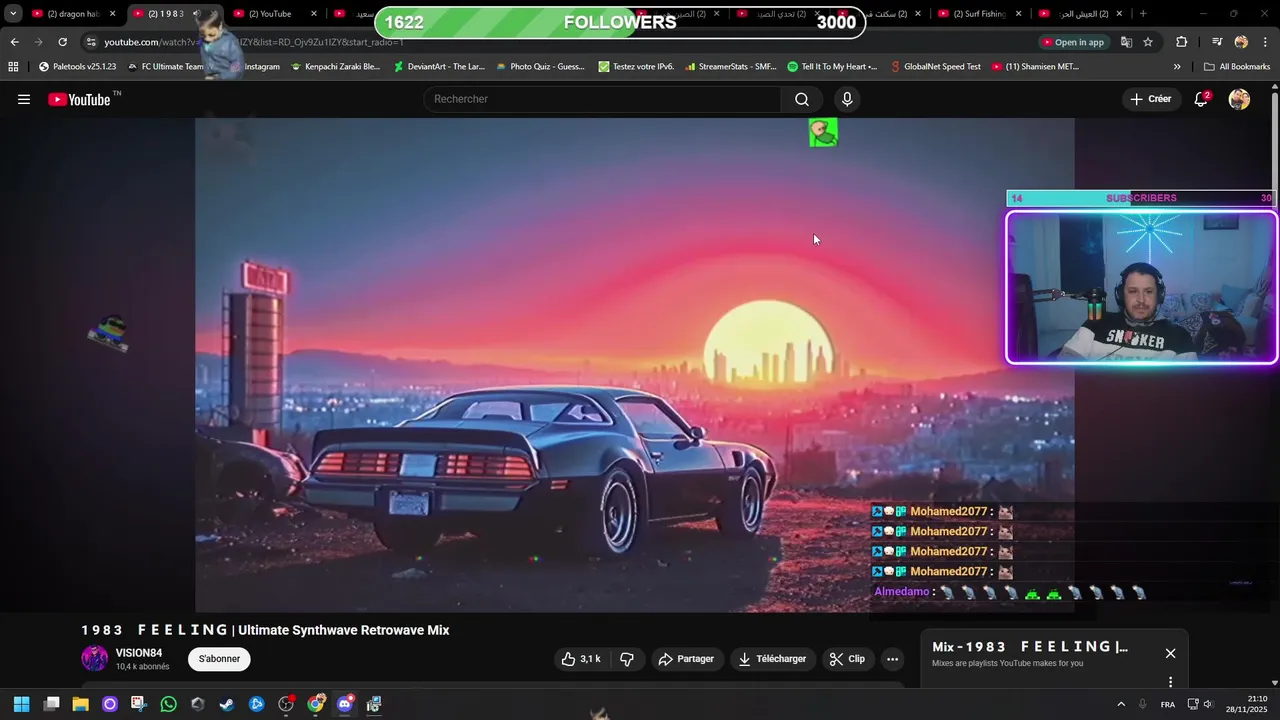
Task: Open the apps grid in bookmarks bar
Action: tap(13, 67)
